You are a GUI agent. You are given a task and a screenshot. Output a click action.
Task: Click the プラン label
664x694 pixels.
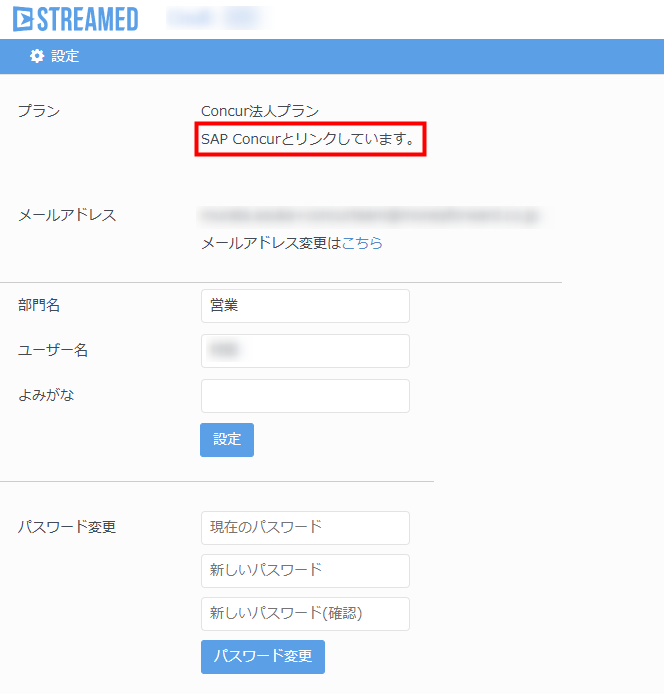click(x=39, y=111)
